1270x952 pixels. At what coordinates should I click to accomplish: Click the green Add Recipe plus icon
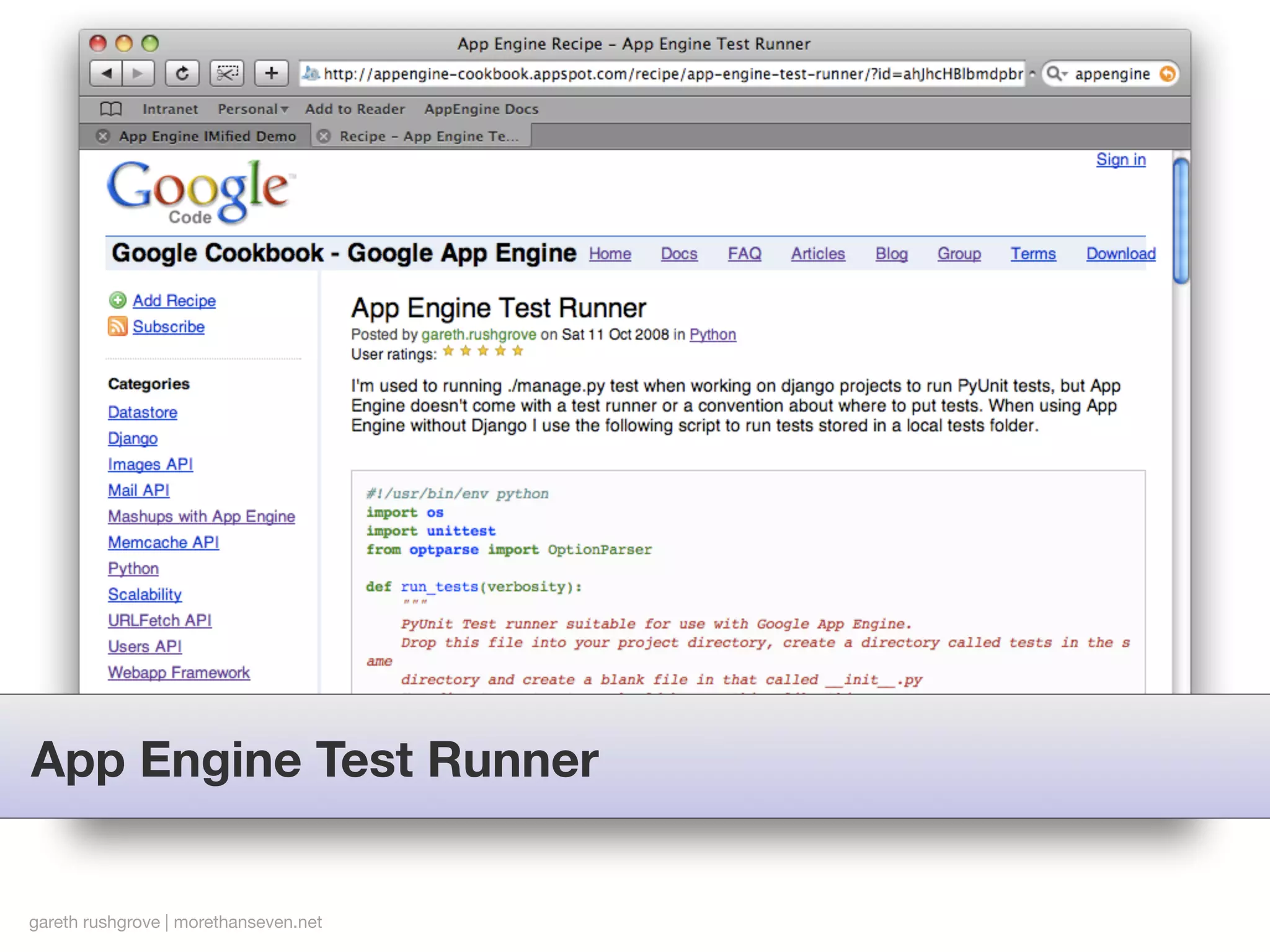pyautogui.click(x=117, y=301)
